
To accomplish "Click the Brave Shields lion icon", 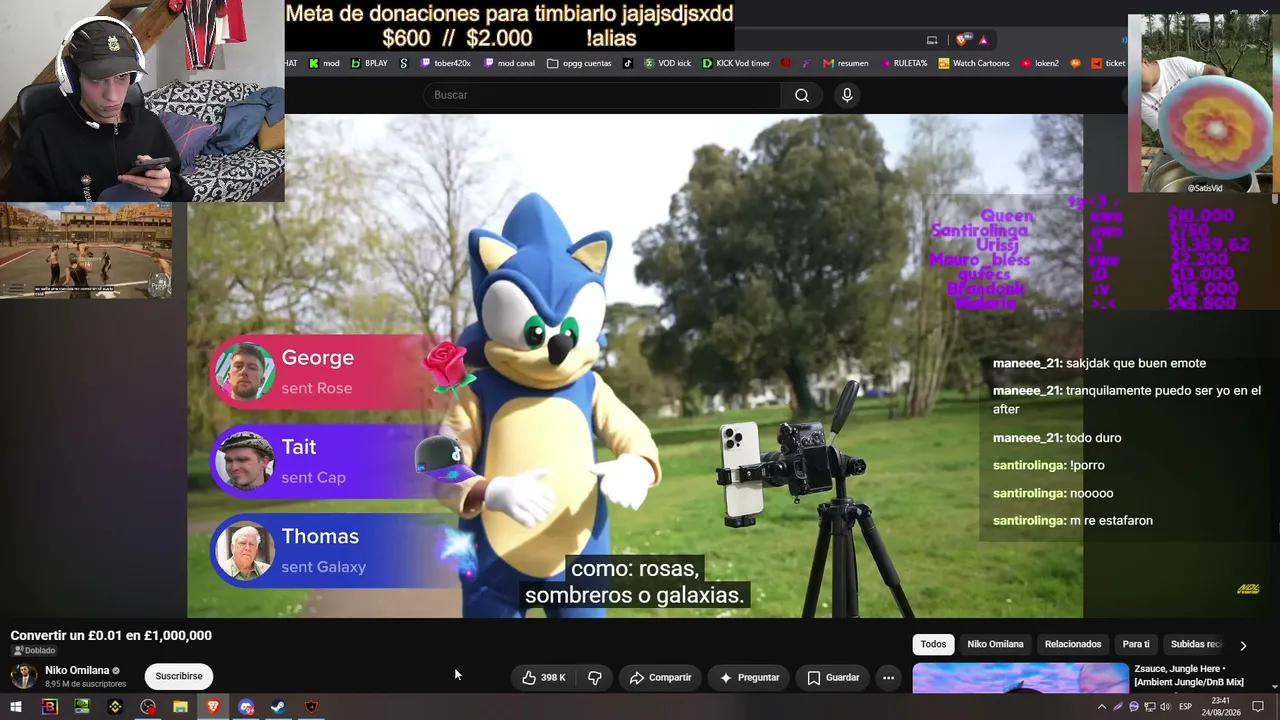I will [x=962, y=40].
